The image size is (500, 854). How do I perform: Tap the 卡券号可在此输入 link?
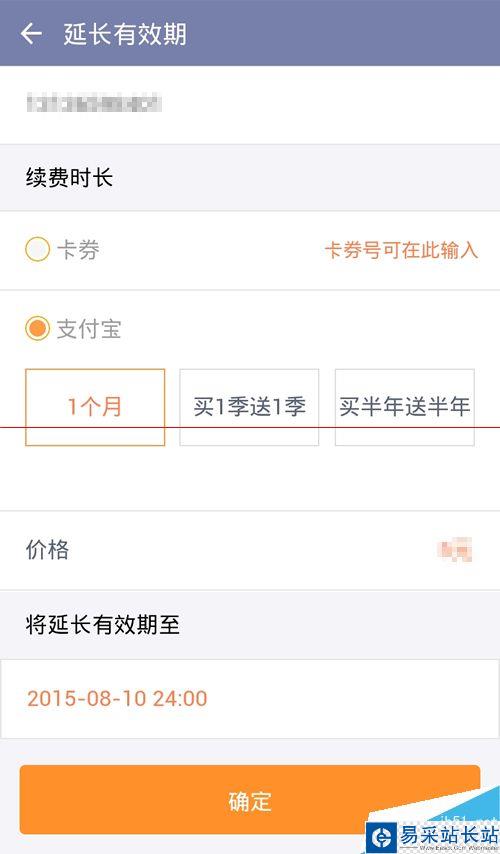point(401,250)
